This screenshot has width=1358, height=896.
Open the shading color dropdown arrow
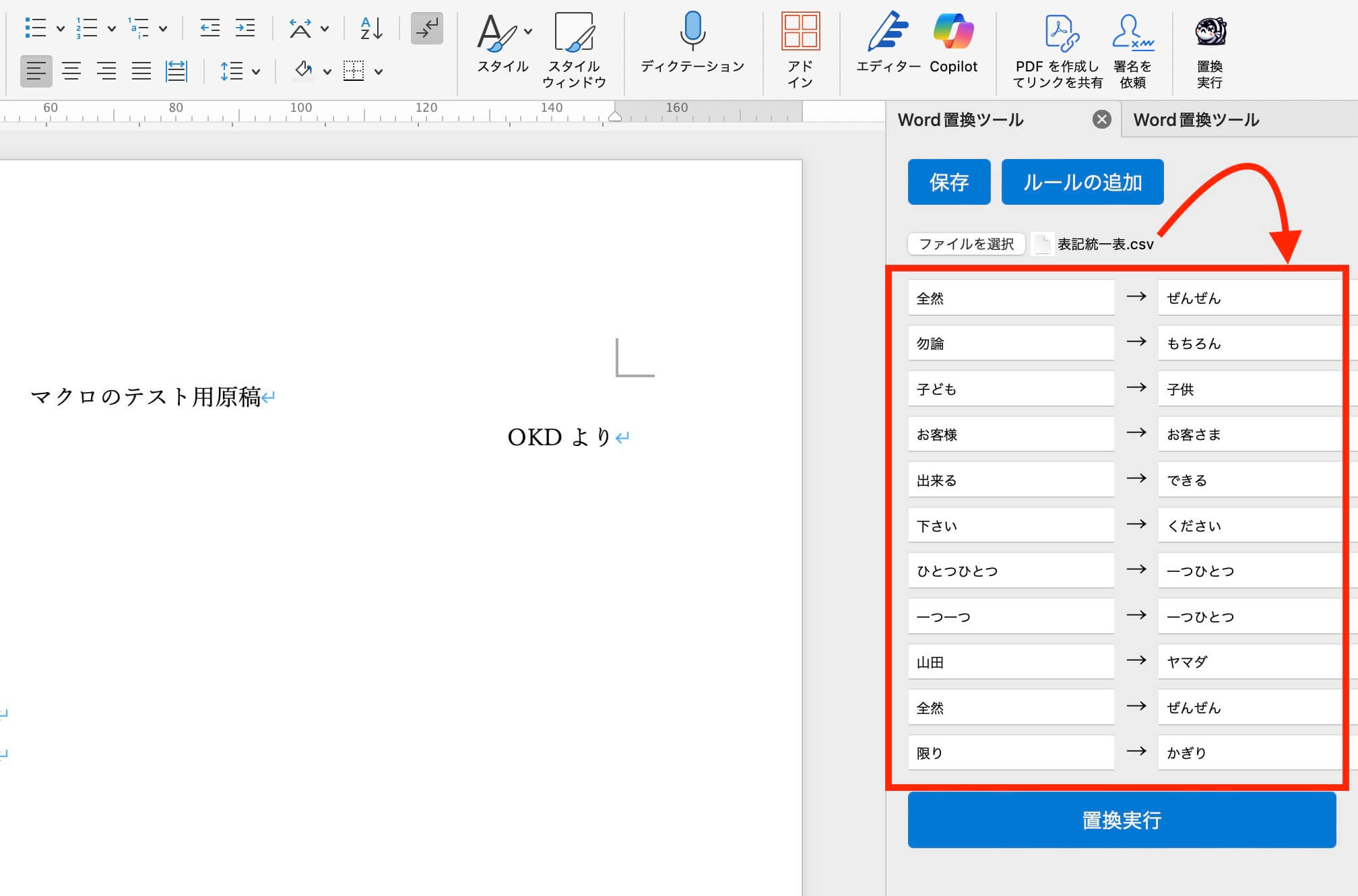click(x=327, y=71)
